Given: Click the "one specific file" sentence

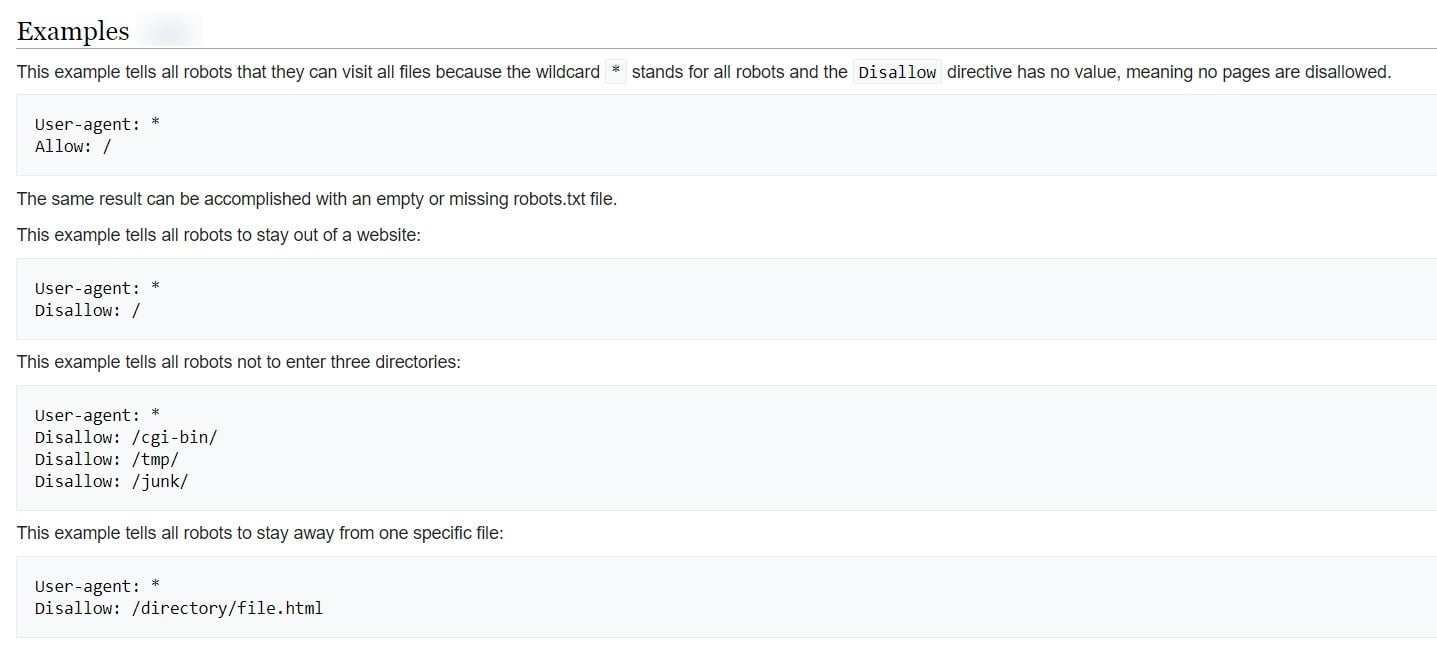Looking at the screenshot, I should (260, 533).
